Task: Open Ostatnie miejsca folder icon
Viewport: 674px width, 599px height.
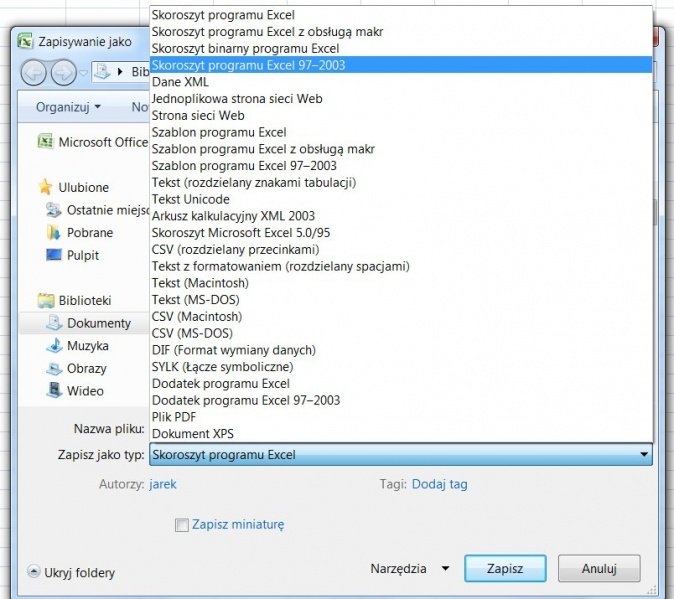Action: tap(54, 210)
